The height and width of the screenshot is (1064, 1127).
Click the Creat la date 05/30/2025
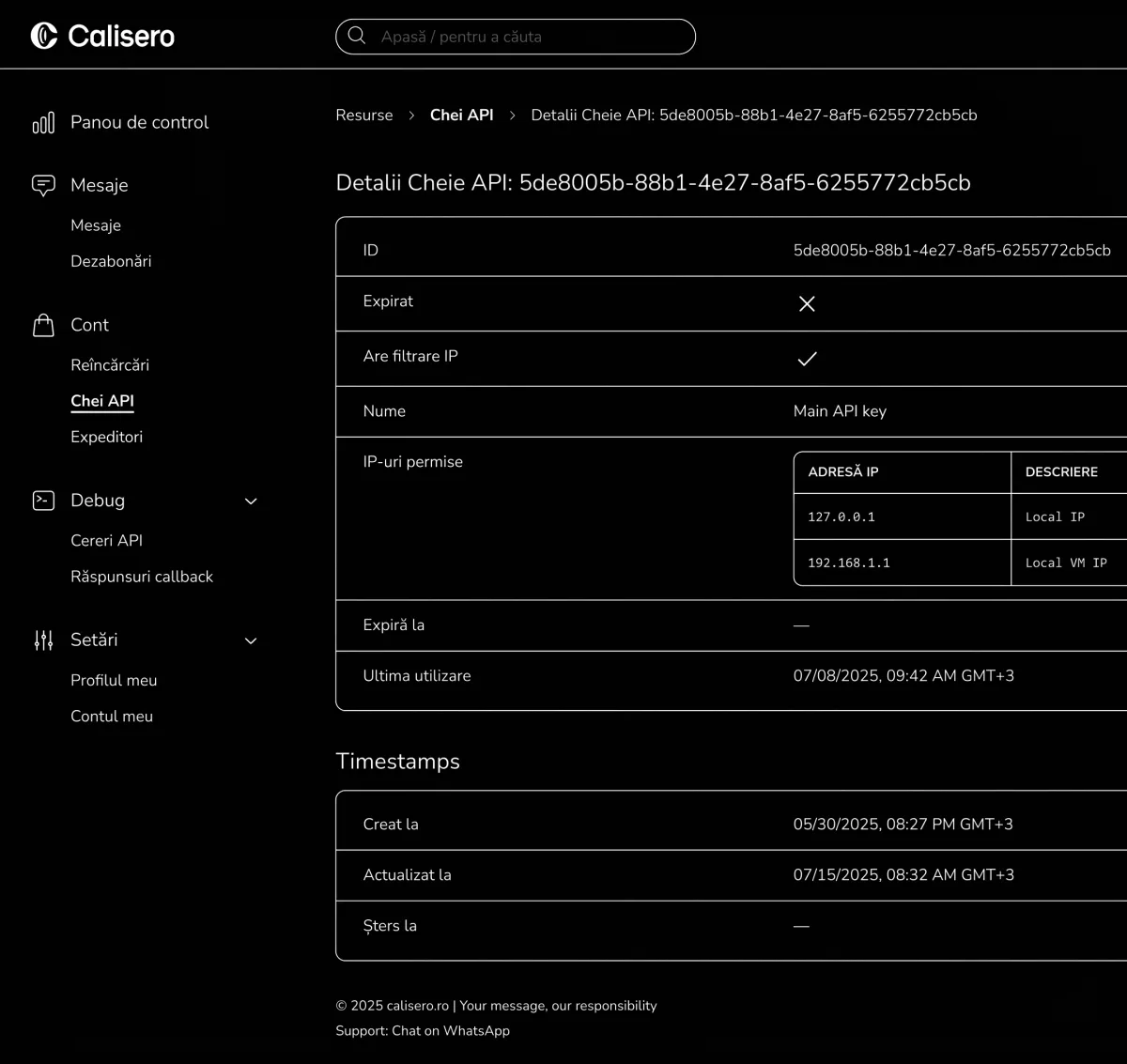903,824
